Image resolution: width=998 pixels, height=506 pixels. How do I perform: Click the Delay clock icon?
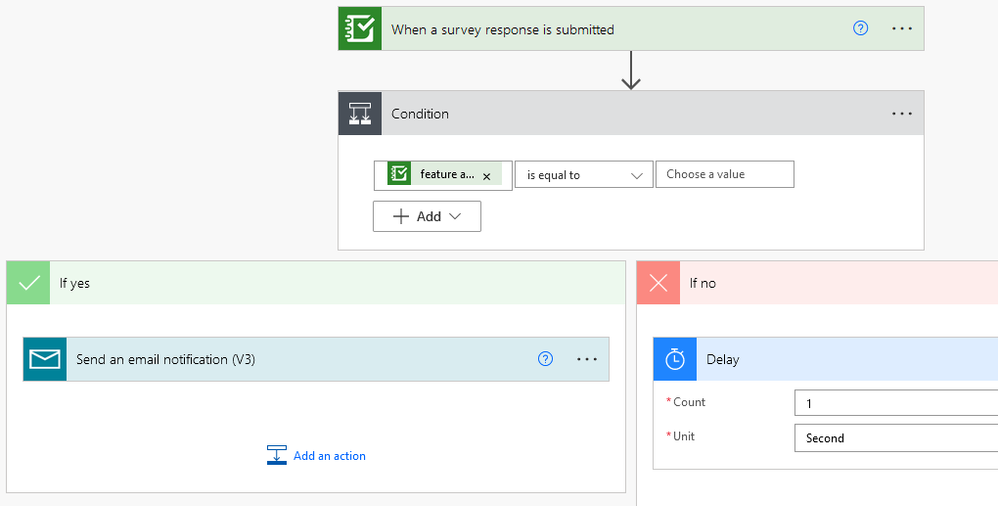675,359
